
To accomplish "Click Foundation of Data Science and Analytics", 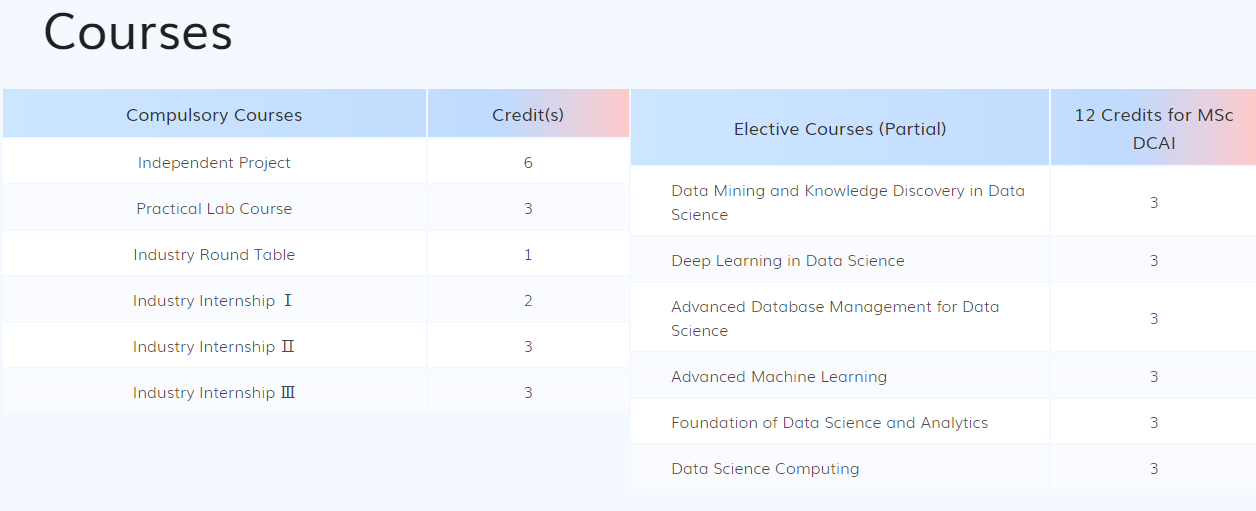I will [x=830, y=422].
